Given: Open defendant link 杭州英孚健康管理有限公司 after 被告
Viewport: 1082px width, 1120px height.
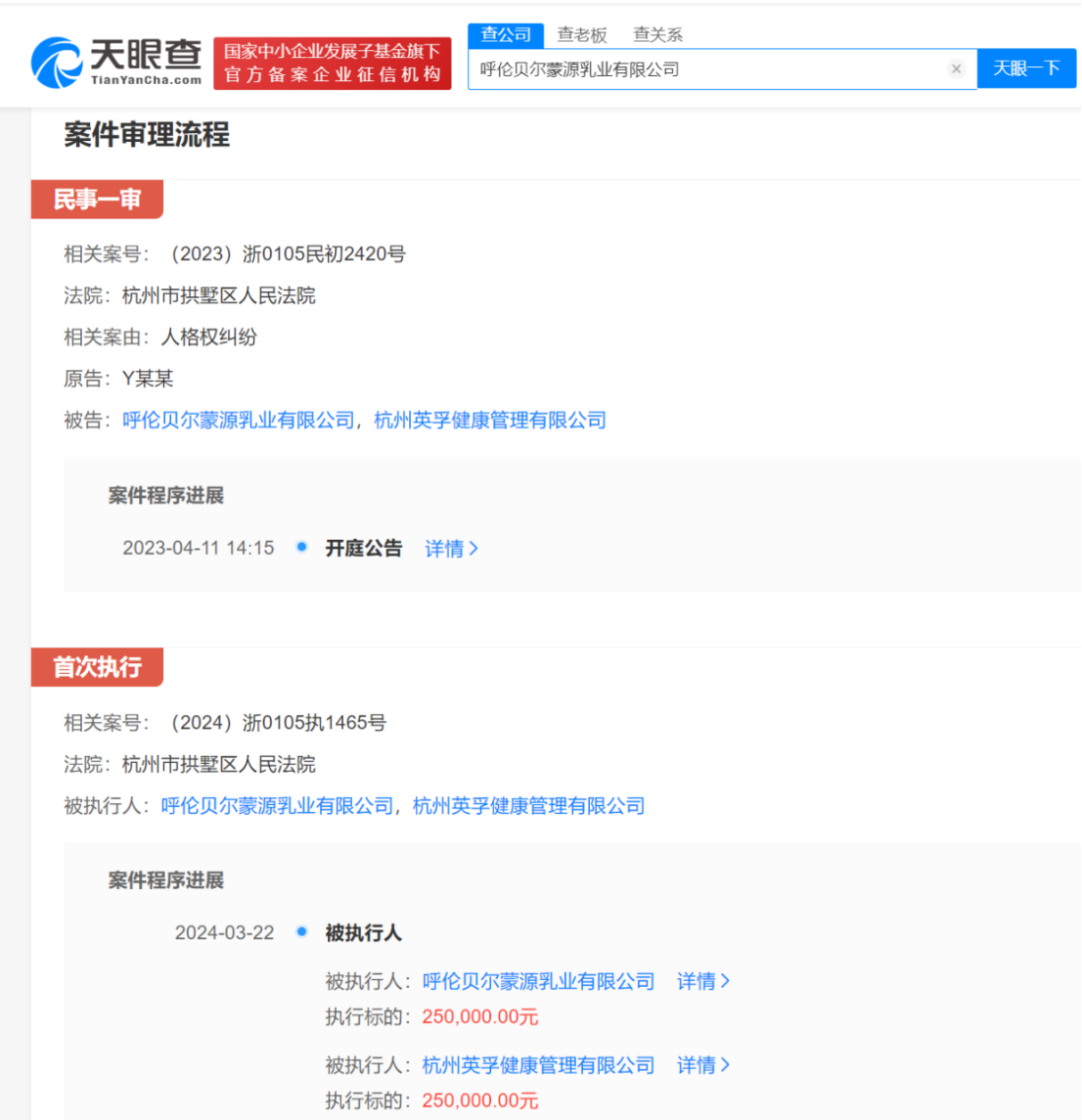Looking at the screenshot, I should click(x=490, y=420).
